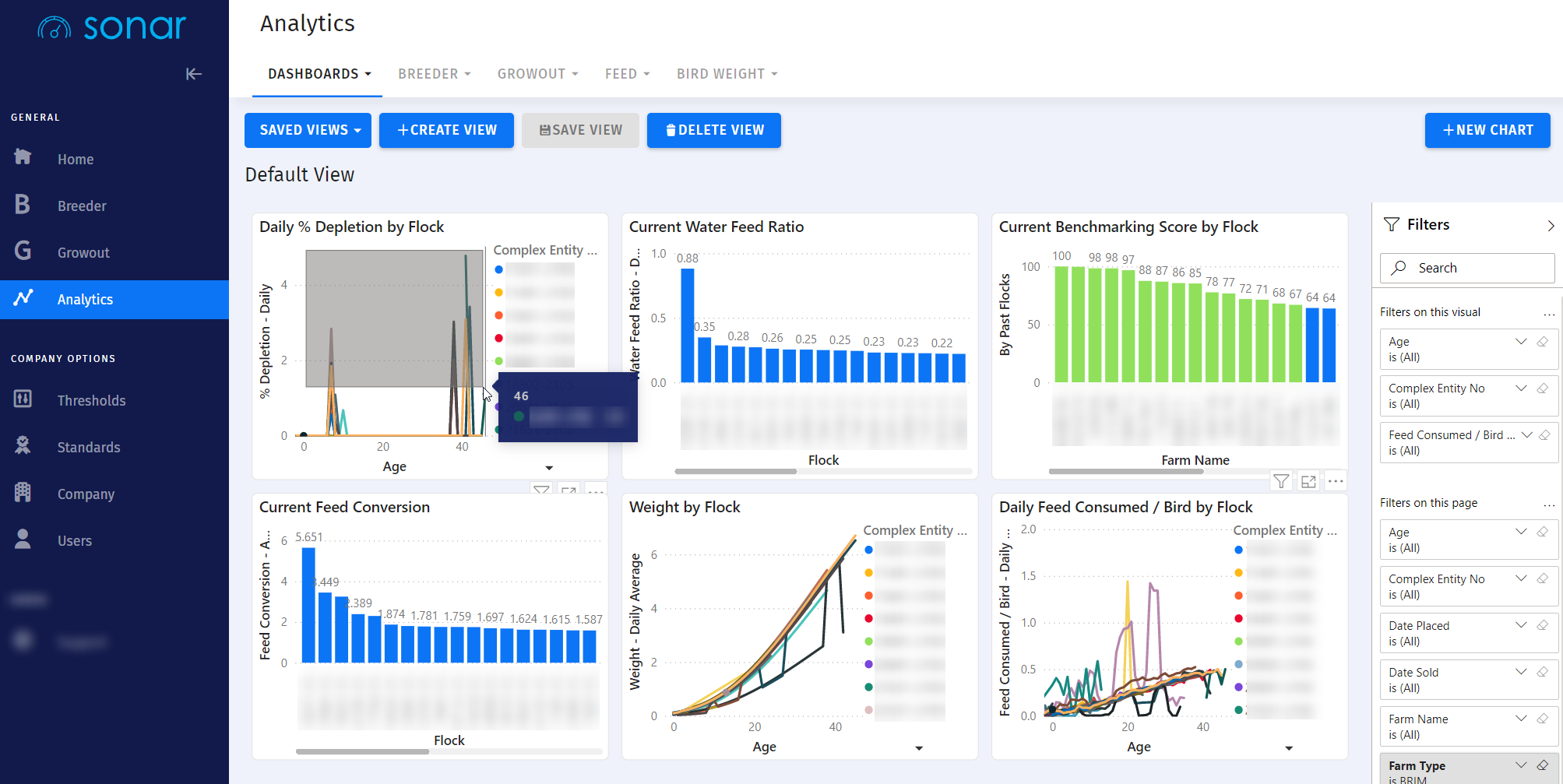This screenshot has height=784, width=1563.
Task: Select red legend dot in Daily Feed Consumed
Action: (x=1238, y=619)
